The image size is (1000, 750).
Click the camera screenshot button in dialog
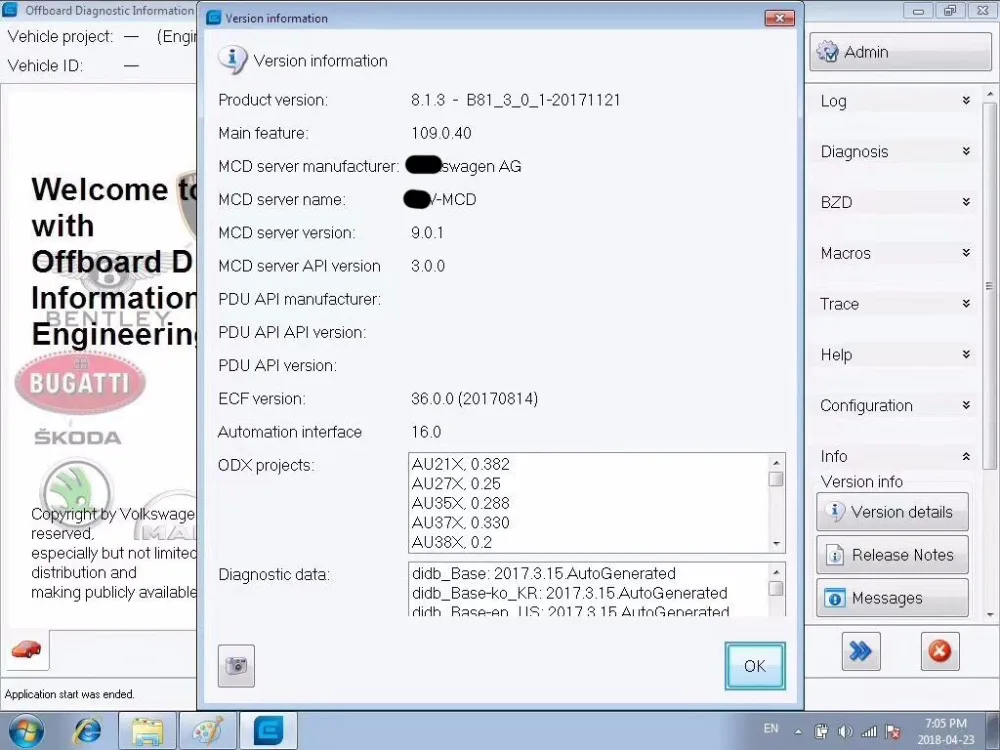236,666
